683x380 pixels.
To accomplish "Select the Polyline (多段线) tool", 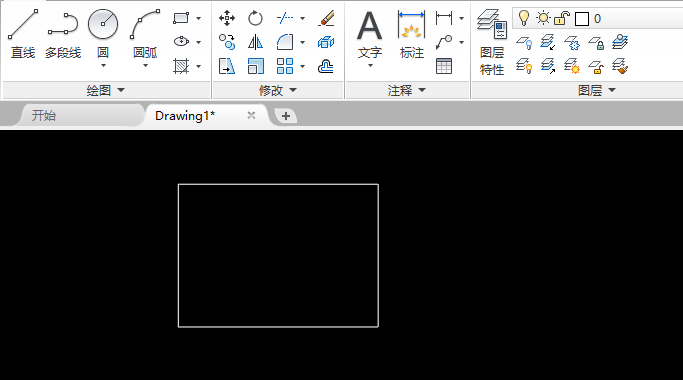I will (63, 34).
